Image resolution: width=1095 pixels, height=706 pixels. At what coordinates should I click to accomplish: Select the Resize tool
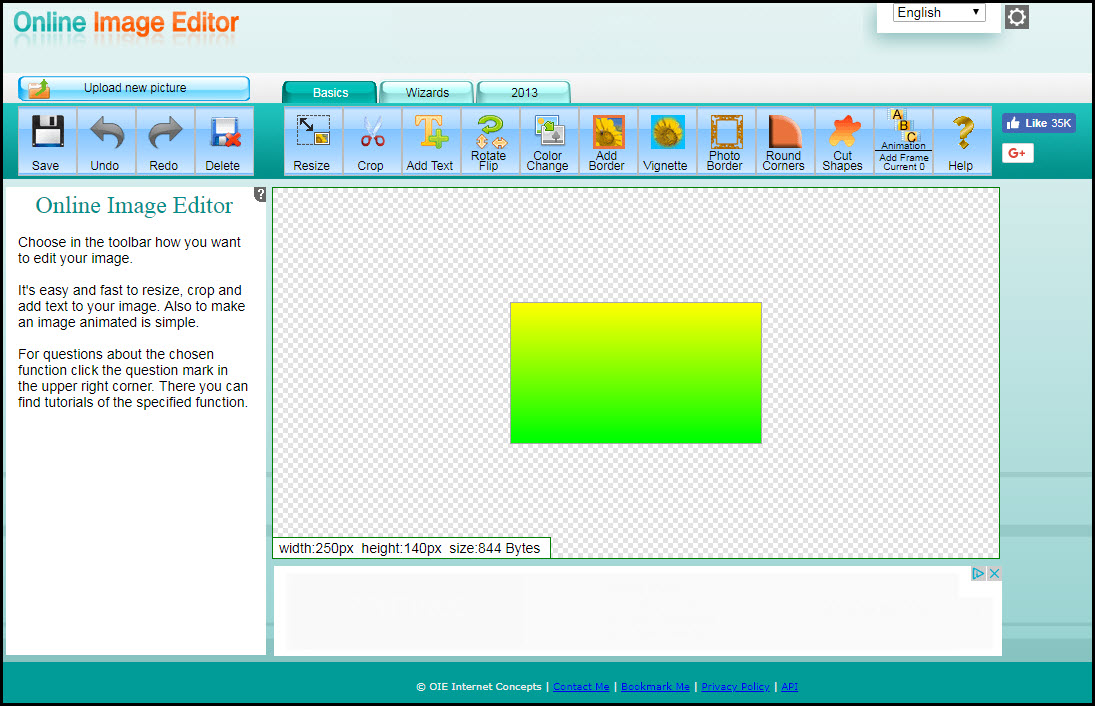pos(312,140)
